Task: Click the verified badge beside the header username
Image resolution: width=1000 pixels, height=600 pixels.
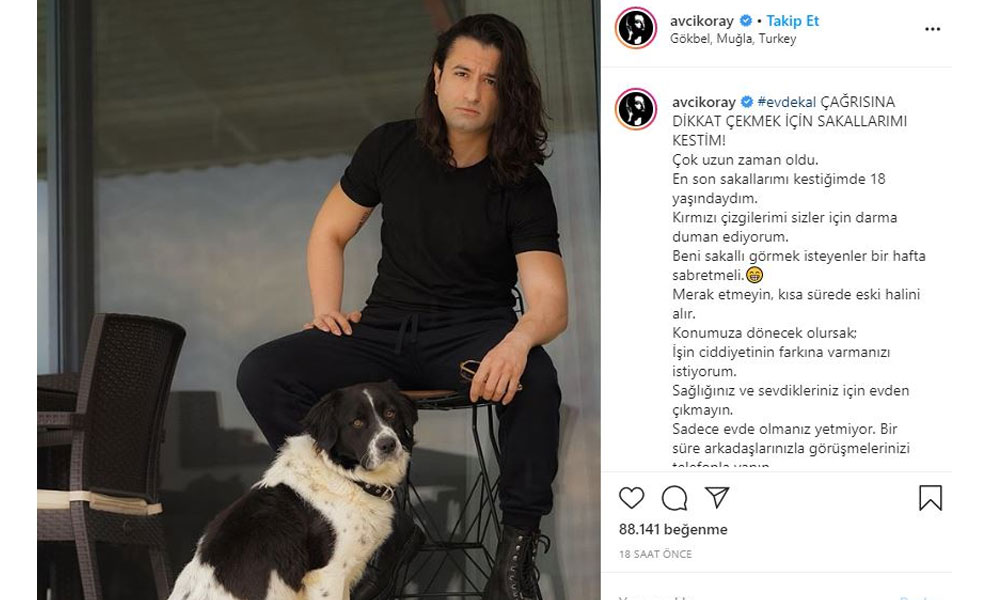Action: [x=746, y=21]
